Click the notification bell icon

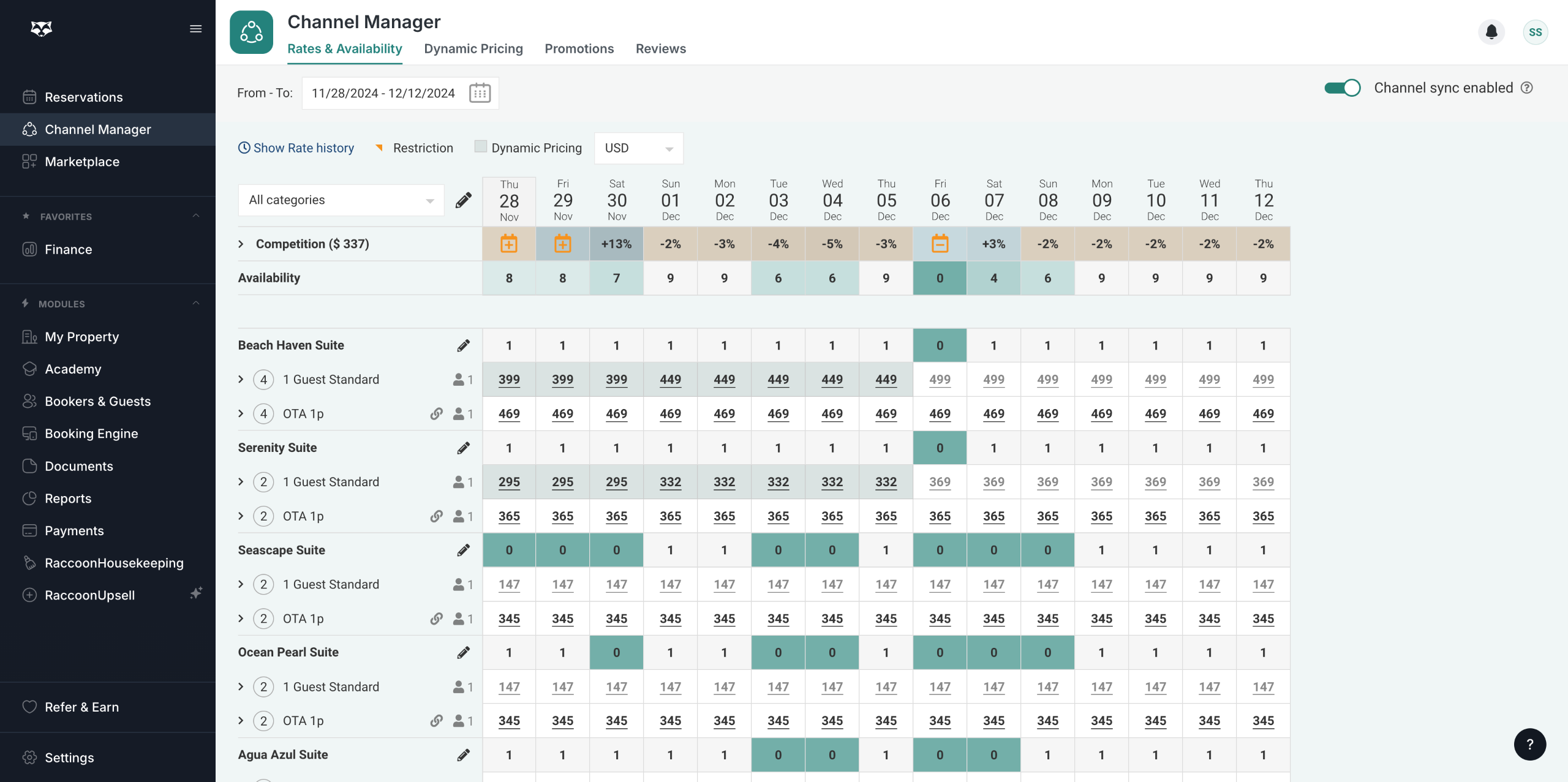(x=1491, y=32)
